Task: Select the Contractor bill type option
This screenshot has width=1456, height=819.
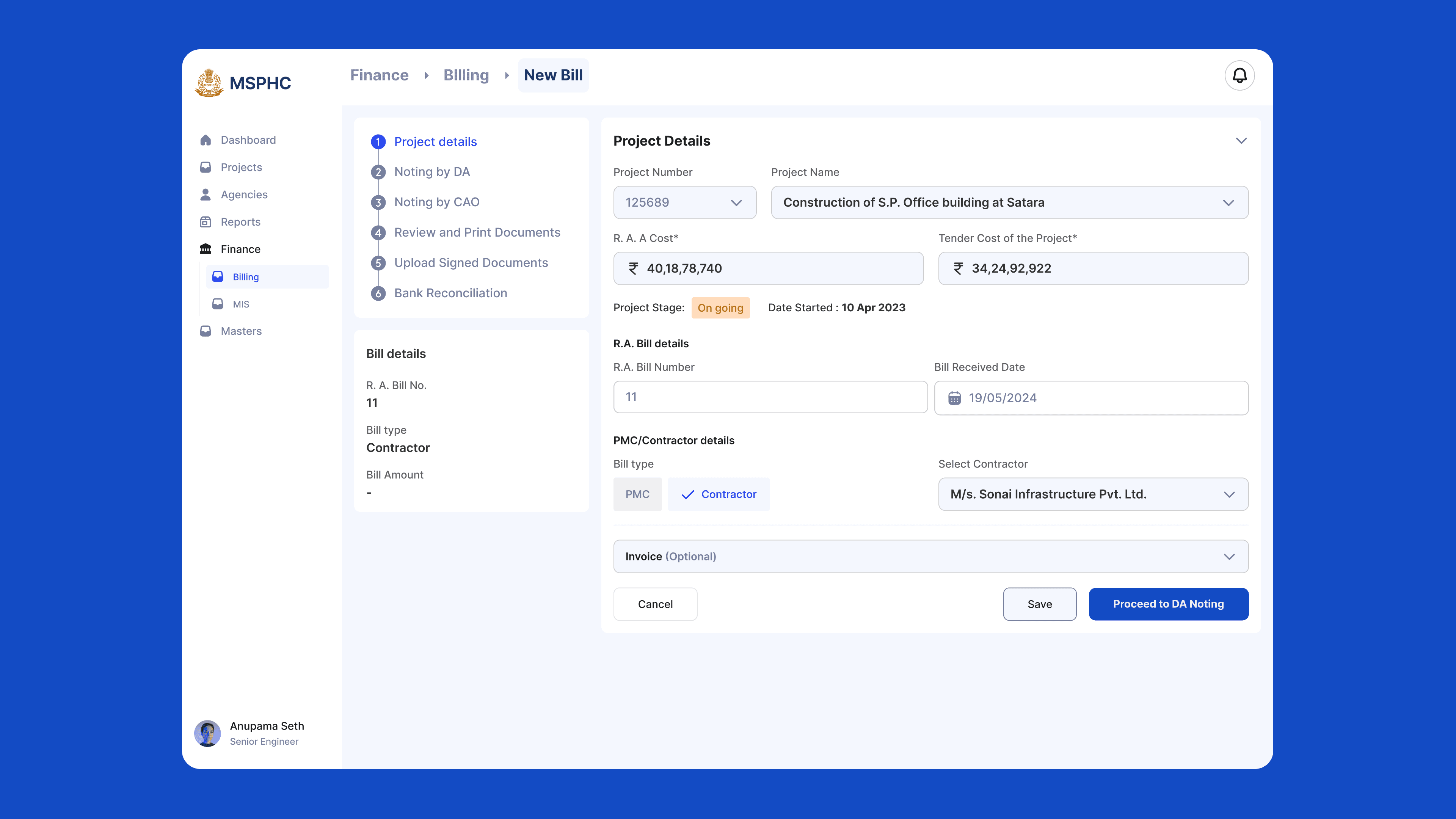Action: click(x=719, y=493)
